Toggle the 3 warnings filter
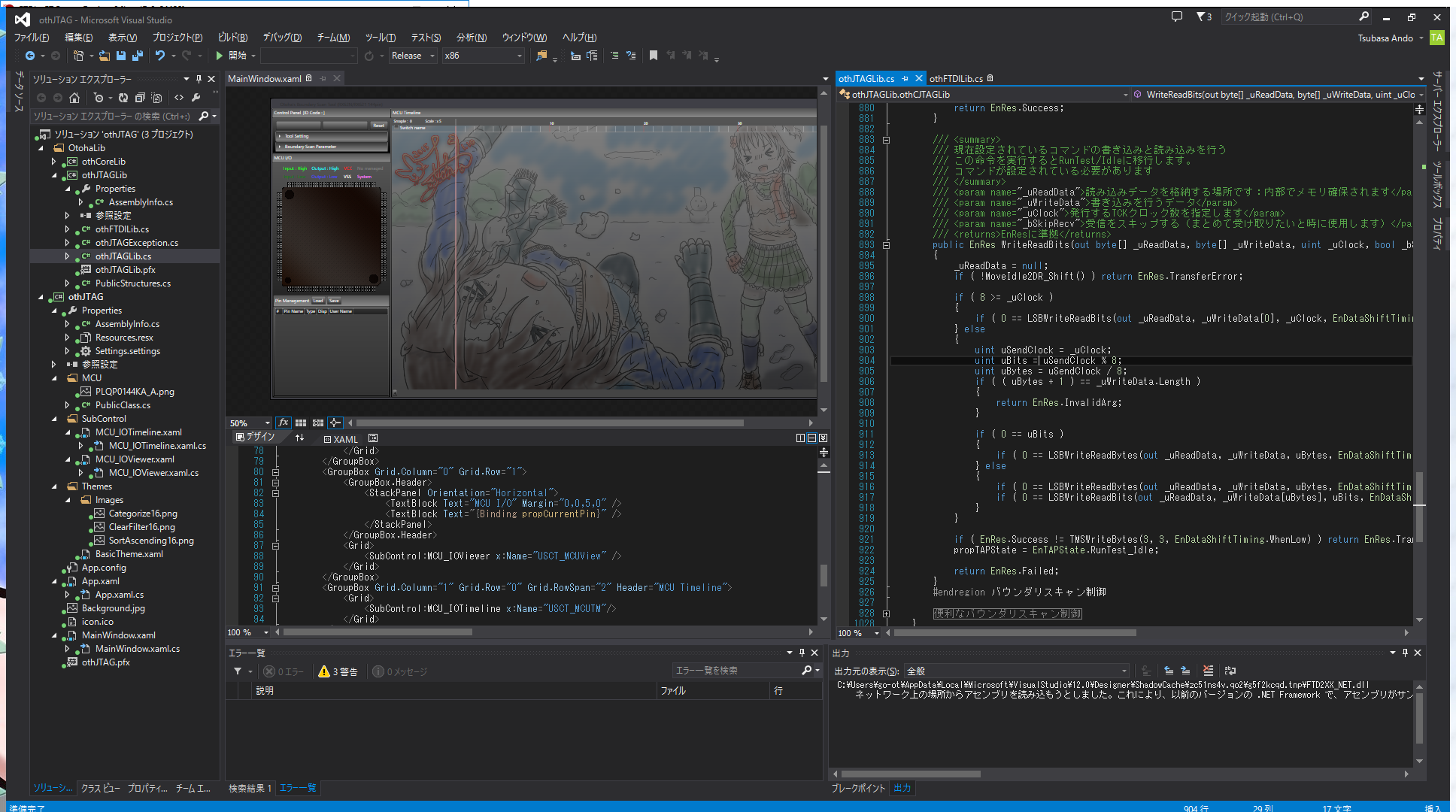Viewport: 1456px width, 812px height. tap(338, 671)
